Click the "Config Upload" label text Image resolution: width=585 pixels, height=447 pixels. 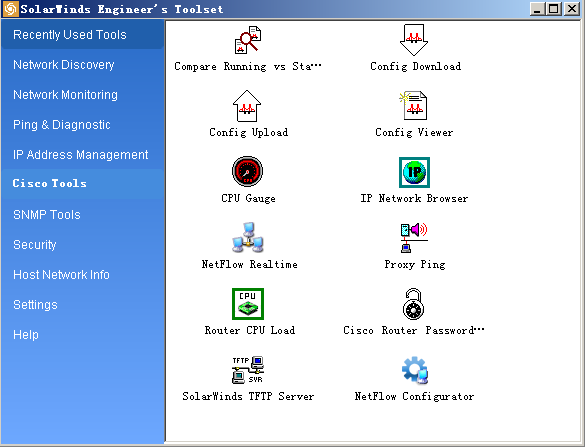pos(248,132)
